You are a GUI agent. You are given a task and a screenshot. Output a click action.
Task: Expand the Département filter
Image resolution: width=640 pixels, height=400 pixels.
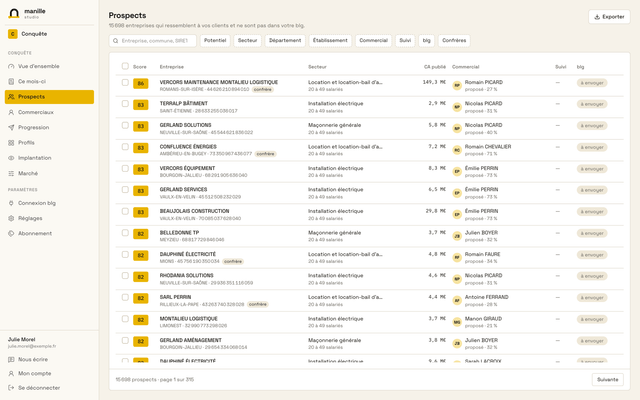coord(285,40)
